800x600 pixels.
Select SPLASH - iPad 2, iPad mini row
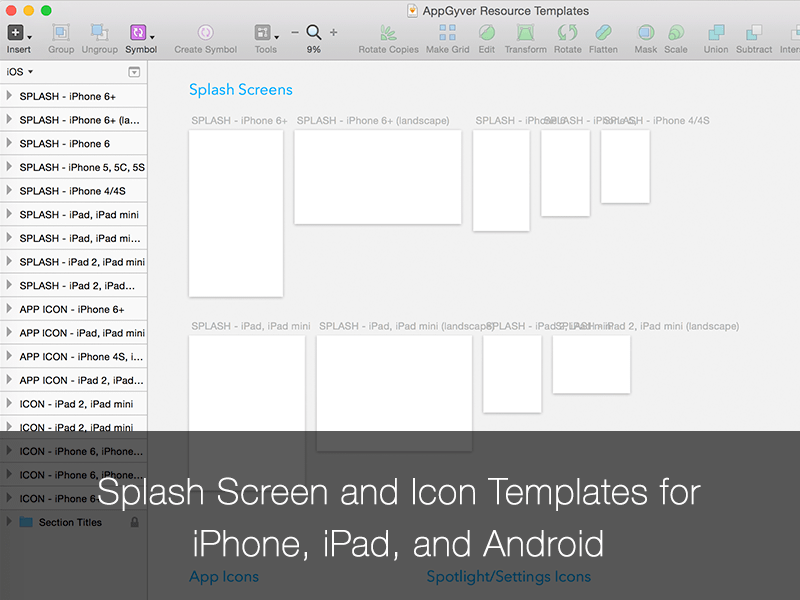[x=73, y=262]
